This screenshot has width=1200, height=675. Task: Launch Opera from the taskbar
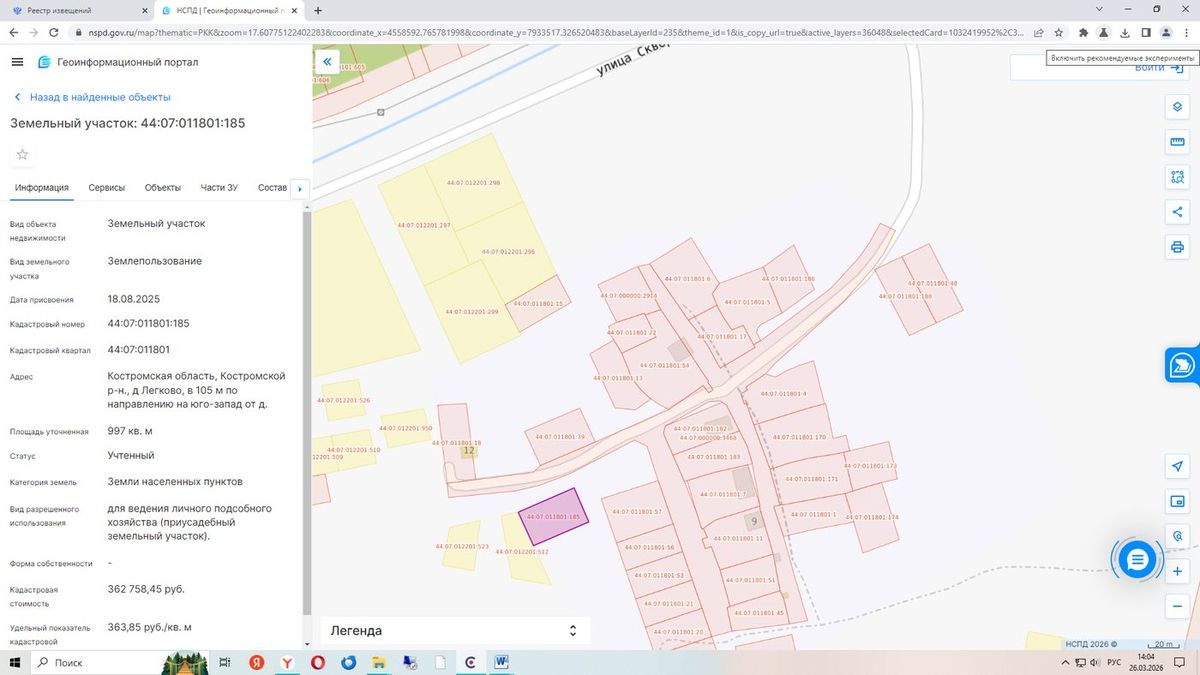pos(318,662)
